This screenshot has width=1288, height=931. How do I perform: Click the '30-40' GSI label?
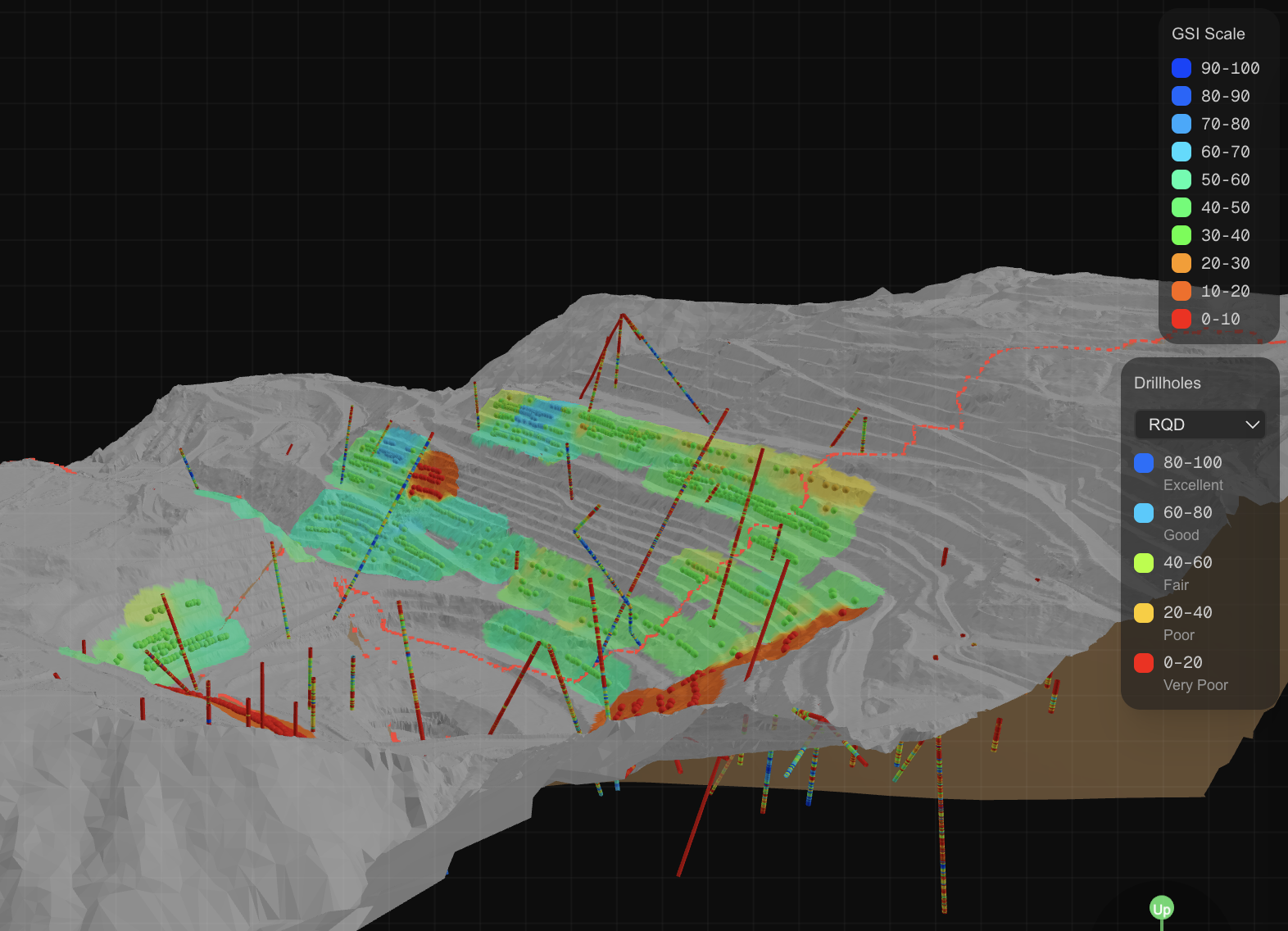pyautogui.click(x=1225, y=235)
